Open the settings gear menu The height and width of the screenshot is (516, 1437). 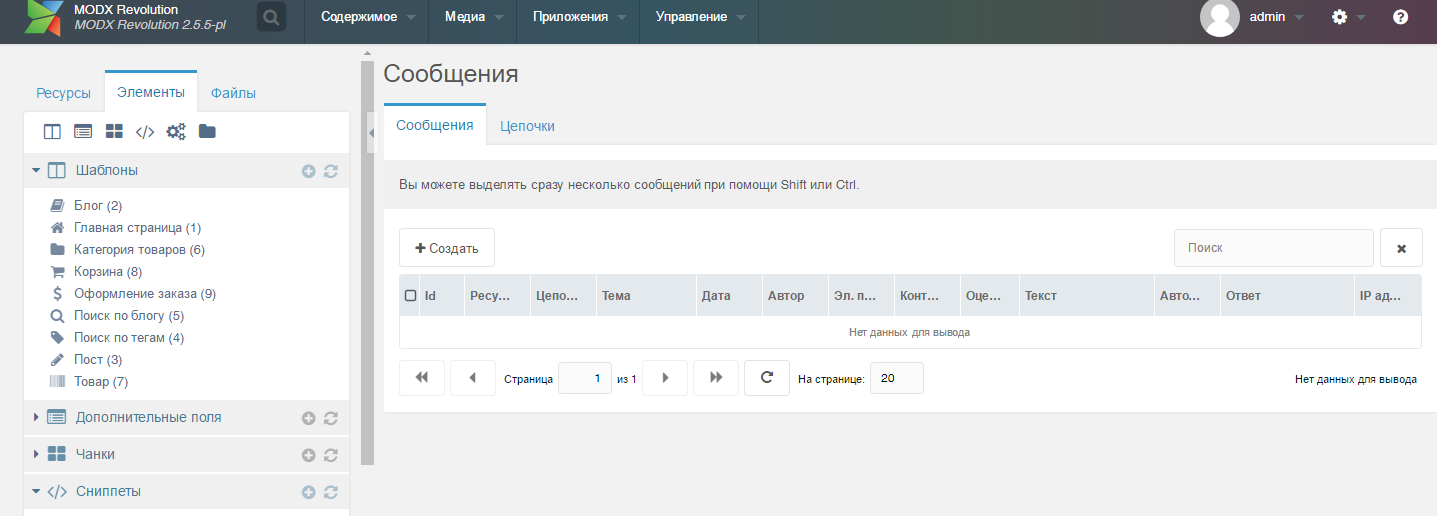point(1340,17)
